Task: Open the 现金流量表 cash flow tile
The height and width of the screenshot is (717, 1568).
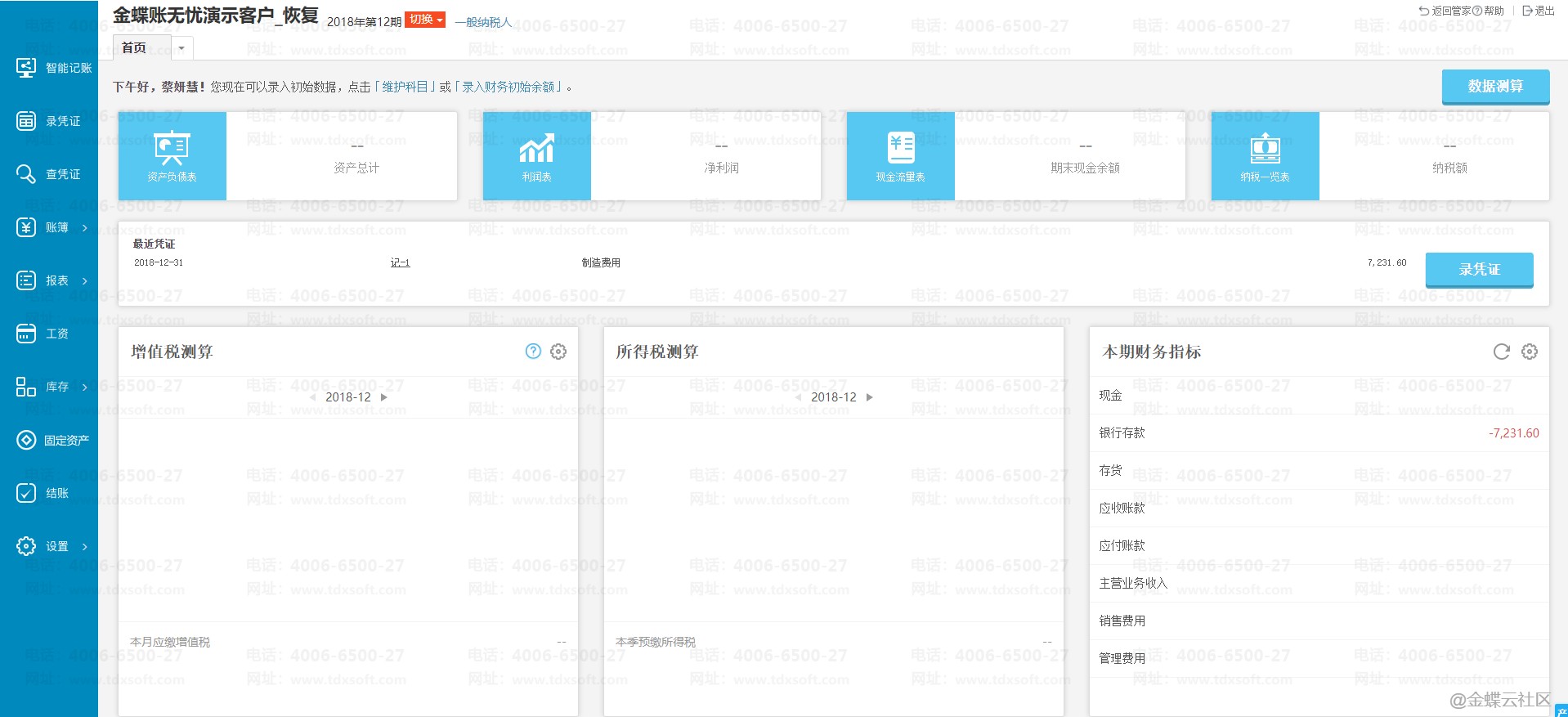Action: 900,156
